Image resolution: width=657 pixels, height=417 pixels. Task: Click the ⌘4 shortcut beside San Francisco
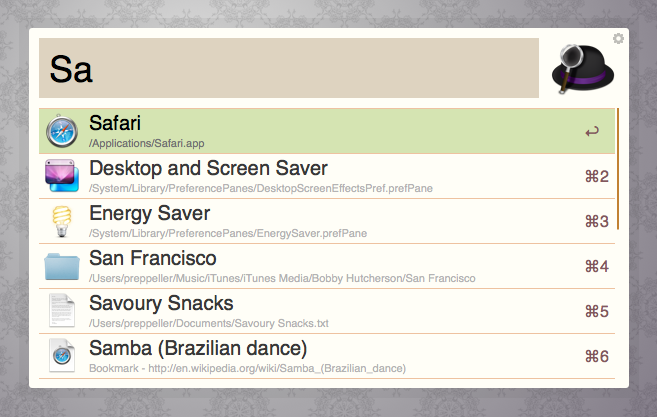(x=596, y=267)
